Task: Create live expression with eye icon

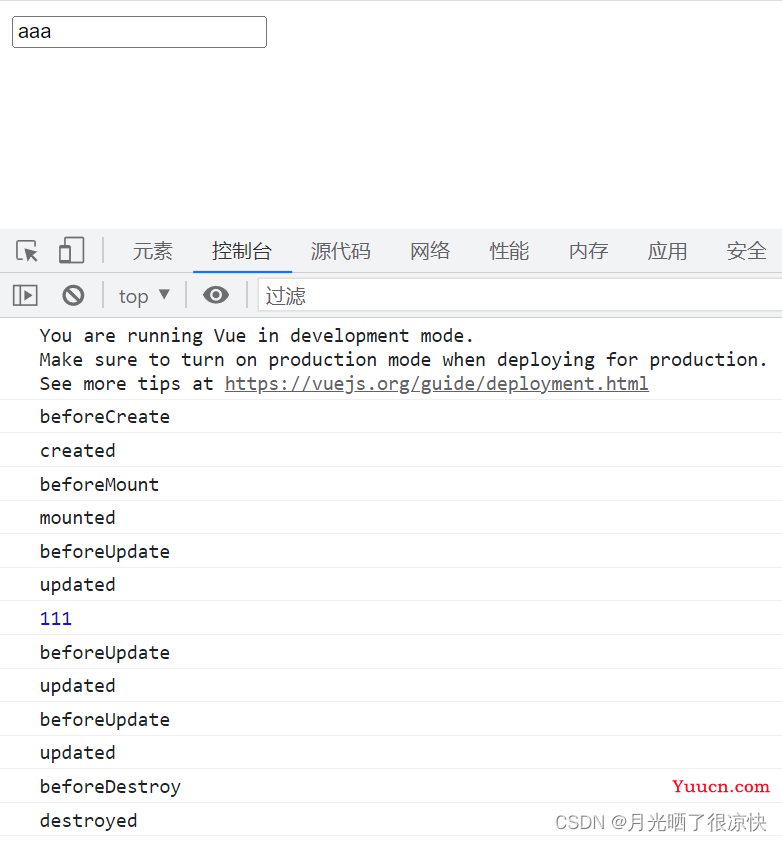Action: point(216,295)
